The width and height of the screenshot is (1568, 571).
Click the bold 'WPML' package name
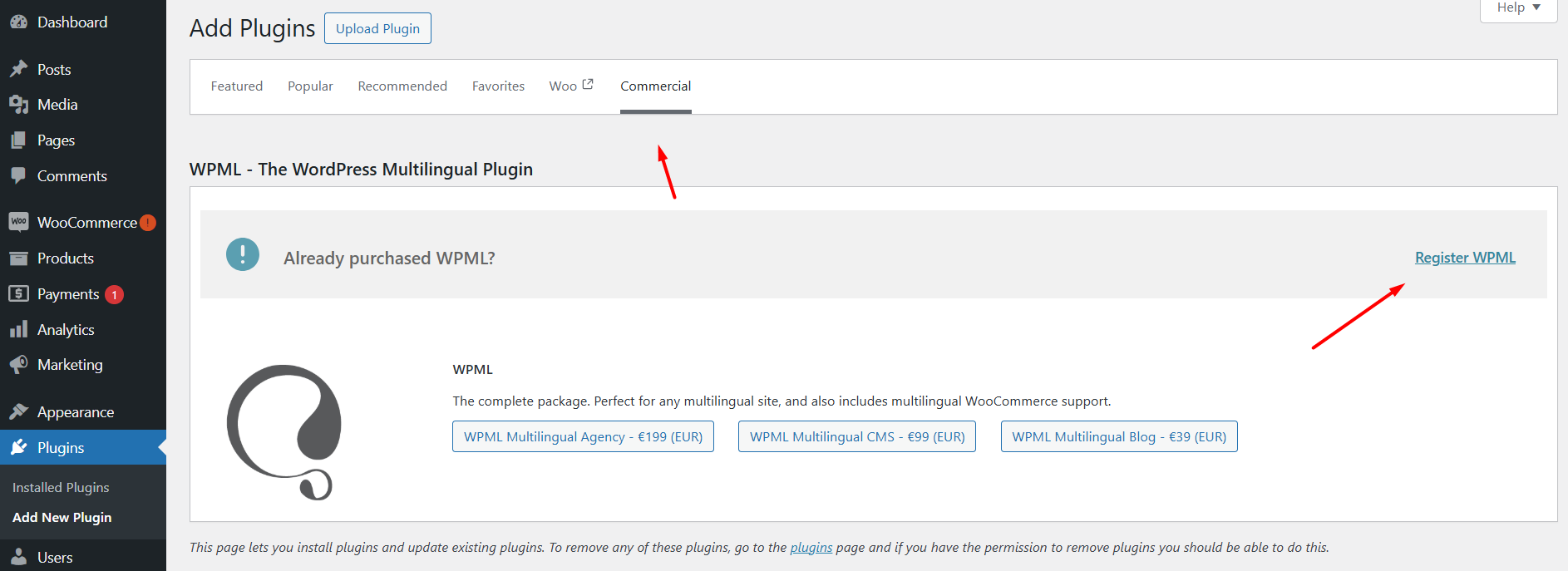[472, 369]
